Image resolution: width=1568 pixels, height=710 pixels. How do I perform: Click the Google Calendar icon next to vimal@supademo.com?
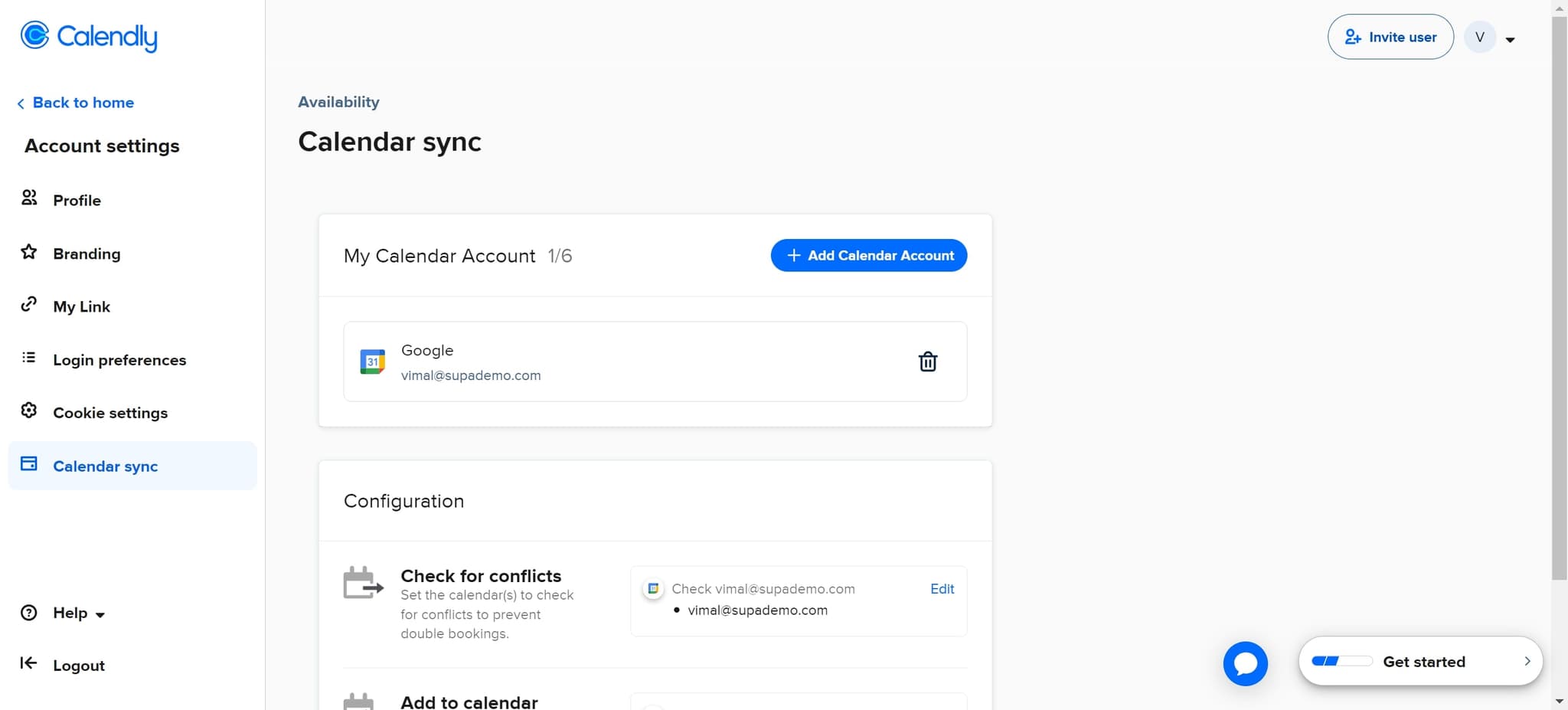[372, 361]
